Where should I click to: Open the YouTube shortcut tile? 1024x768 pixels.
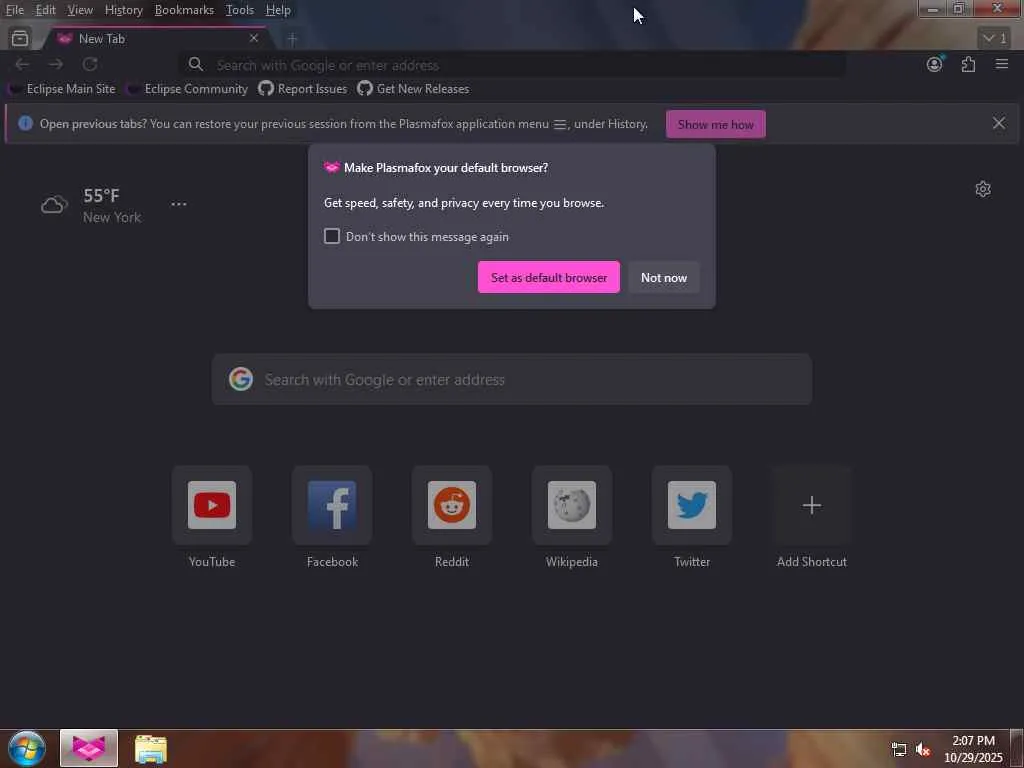click(x=212, y=505)
